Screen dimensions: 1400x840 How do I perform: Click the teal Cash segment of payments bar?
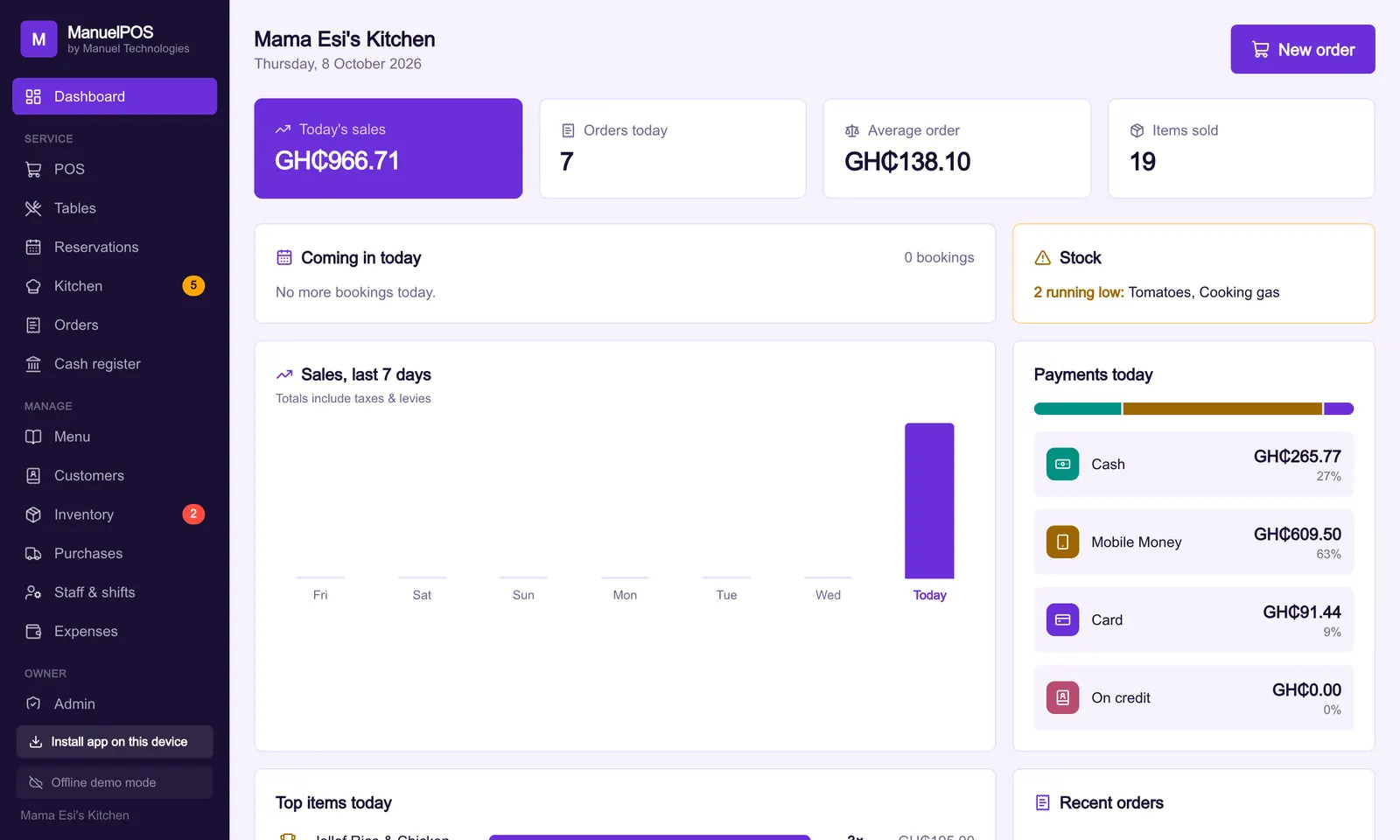(1077, 409)
